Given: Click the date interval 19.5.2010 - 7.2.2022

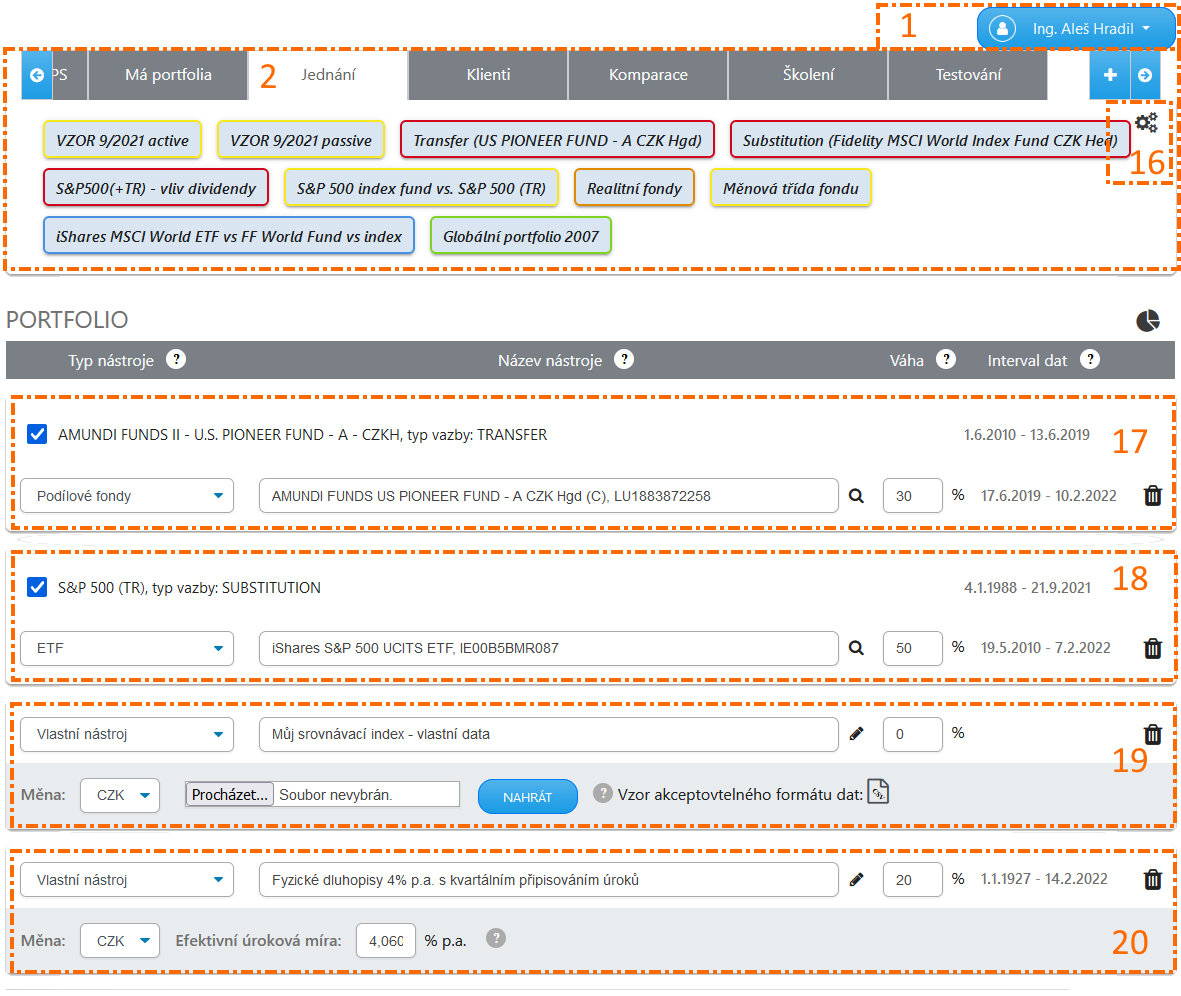Looking at the screenshot, I should point(1045,648).
